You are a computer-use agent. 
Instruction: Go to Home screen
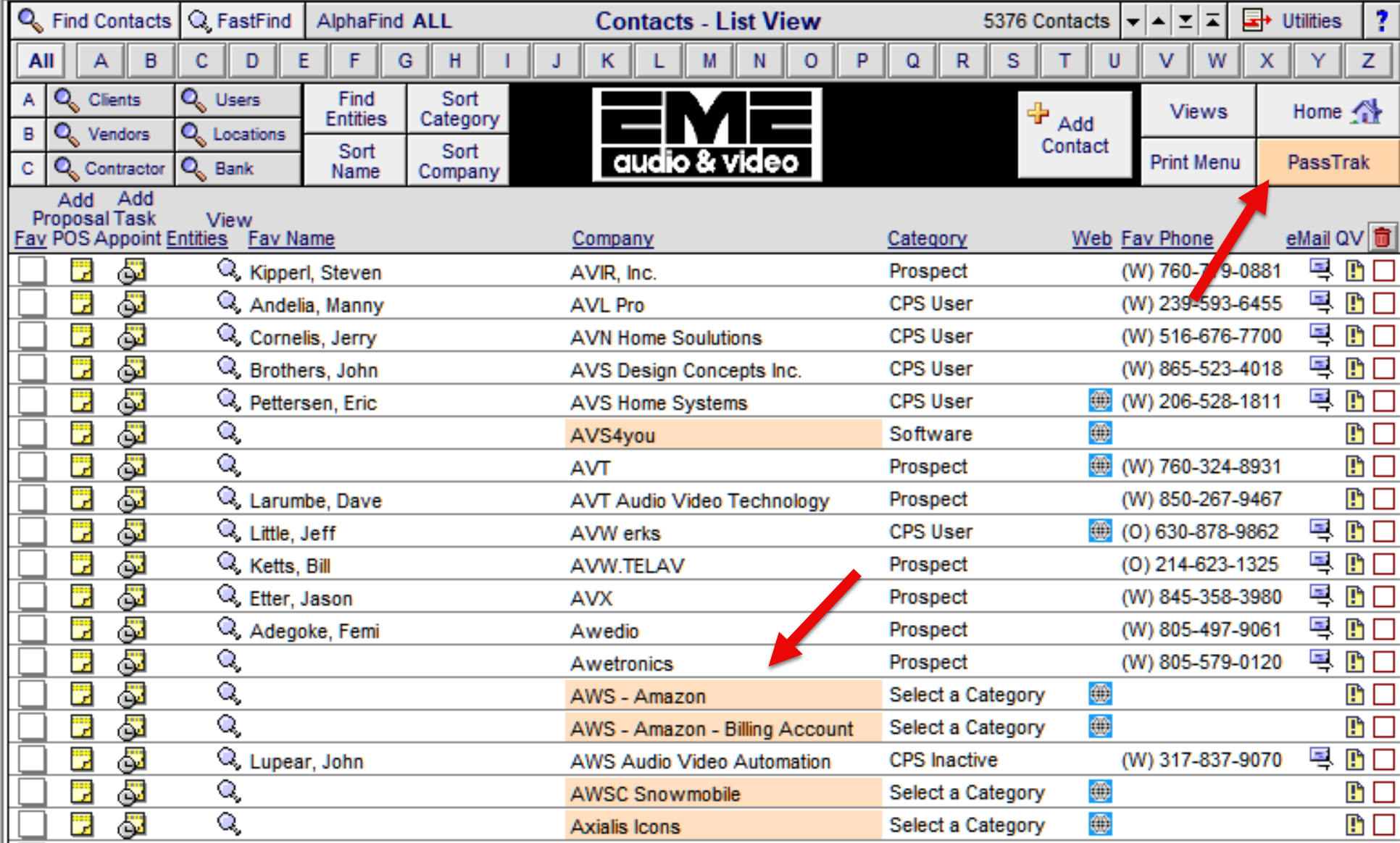(1328, 111)
